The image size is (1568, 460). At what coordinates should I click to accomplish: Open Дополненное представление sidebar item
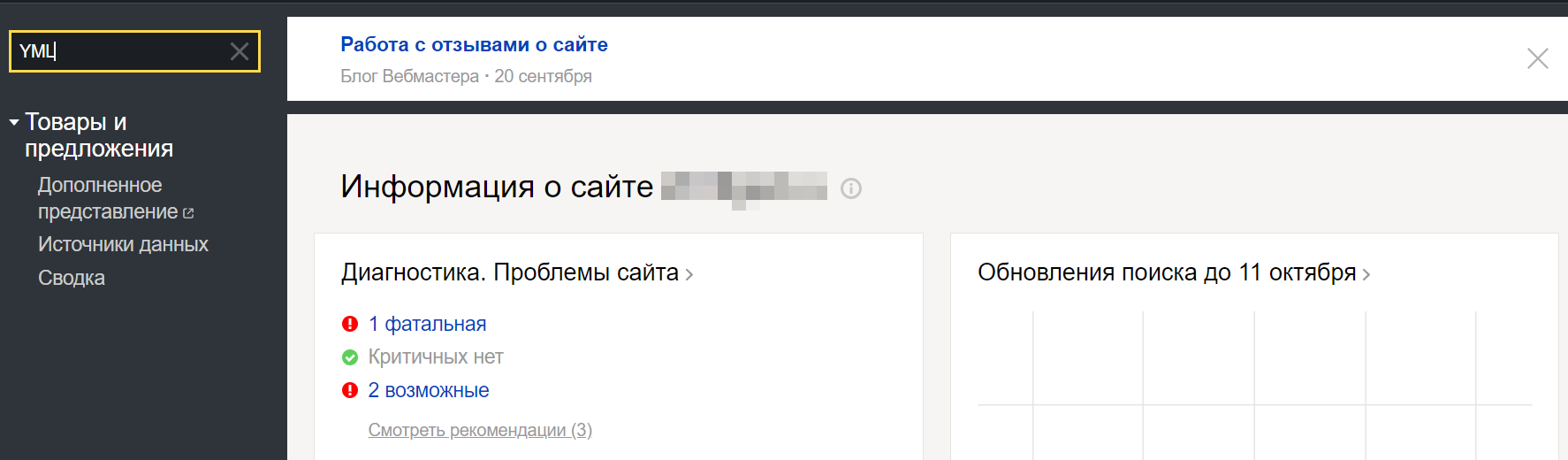coord(109,198)
